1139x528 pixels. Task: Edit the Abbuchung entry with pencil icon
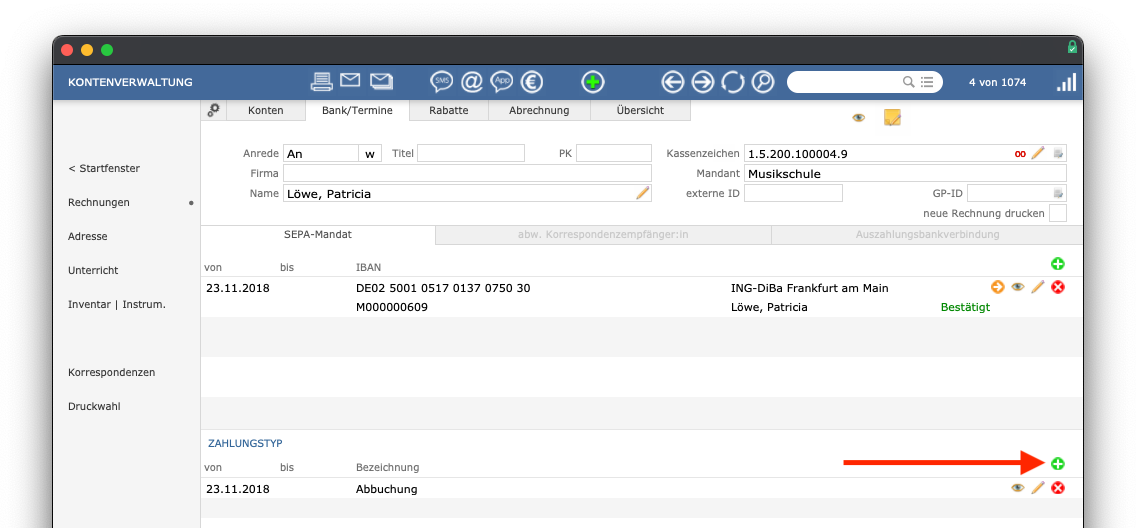tap(1038, 487)
